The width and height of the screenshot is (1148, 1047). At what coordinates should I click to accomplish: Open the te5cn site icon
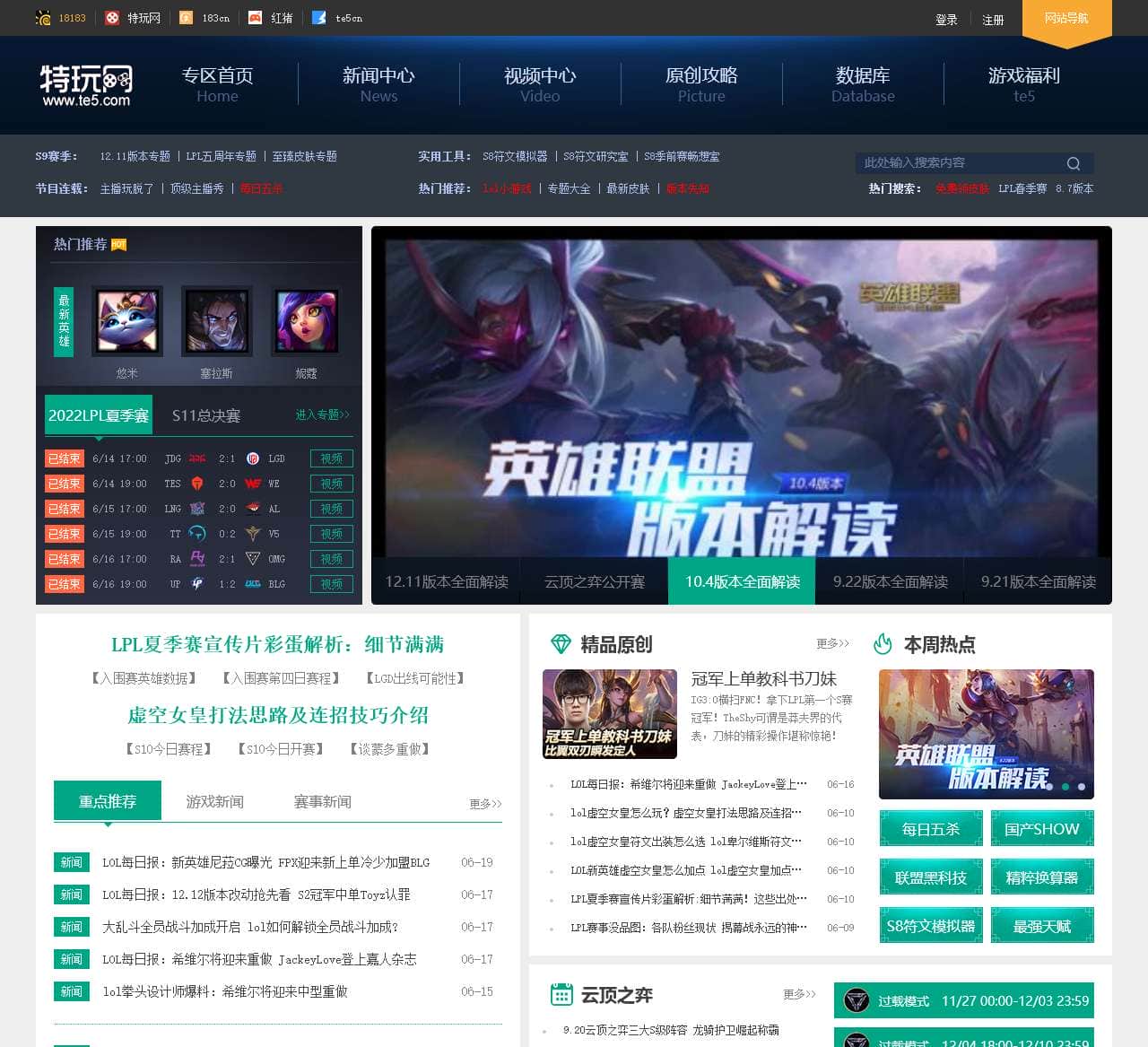pyautogui.click(x=319, y=18)
